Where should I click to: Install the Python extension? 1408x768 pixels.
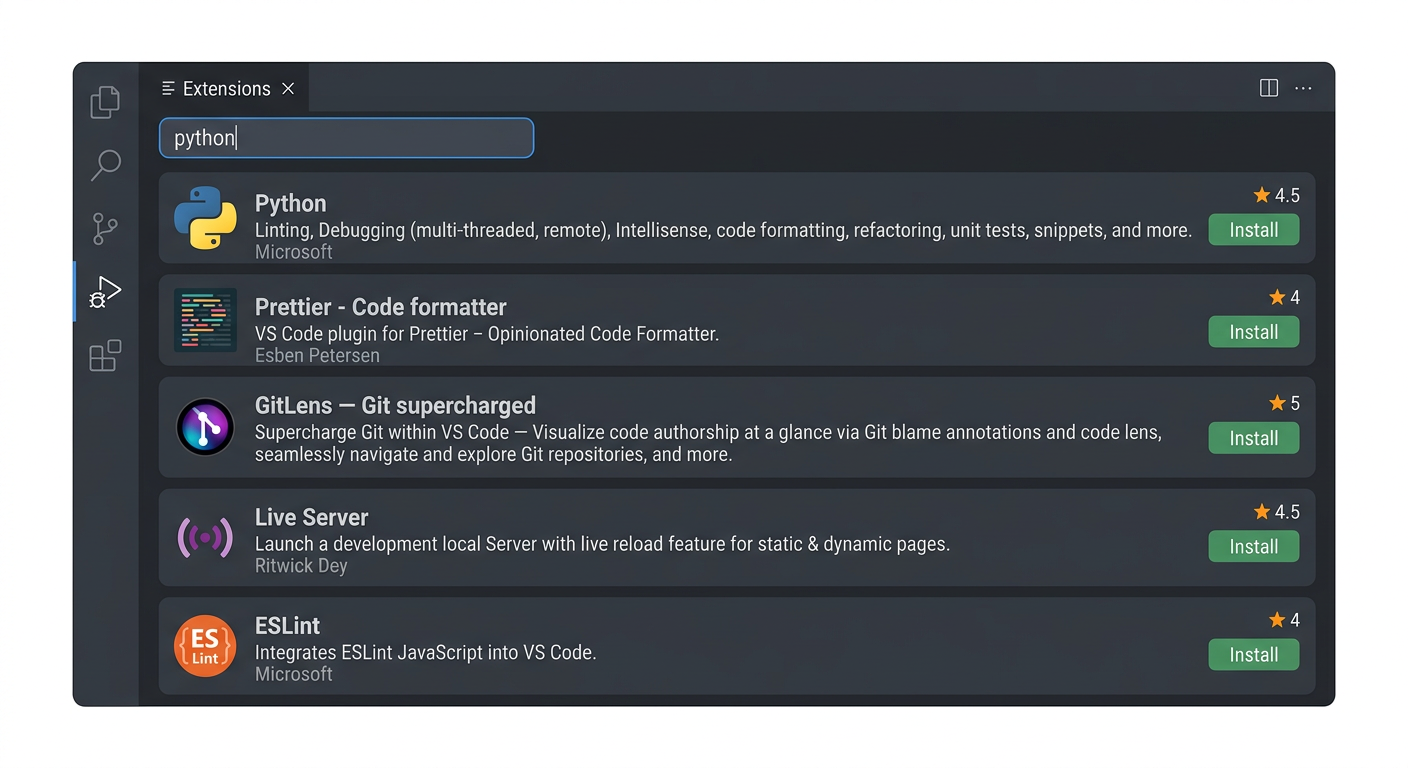(1253, 230)
